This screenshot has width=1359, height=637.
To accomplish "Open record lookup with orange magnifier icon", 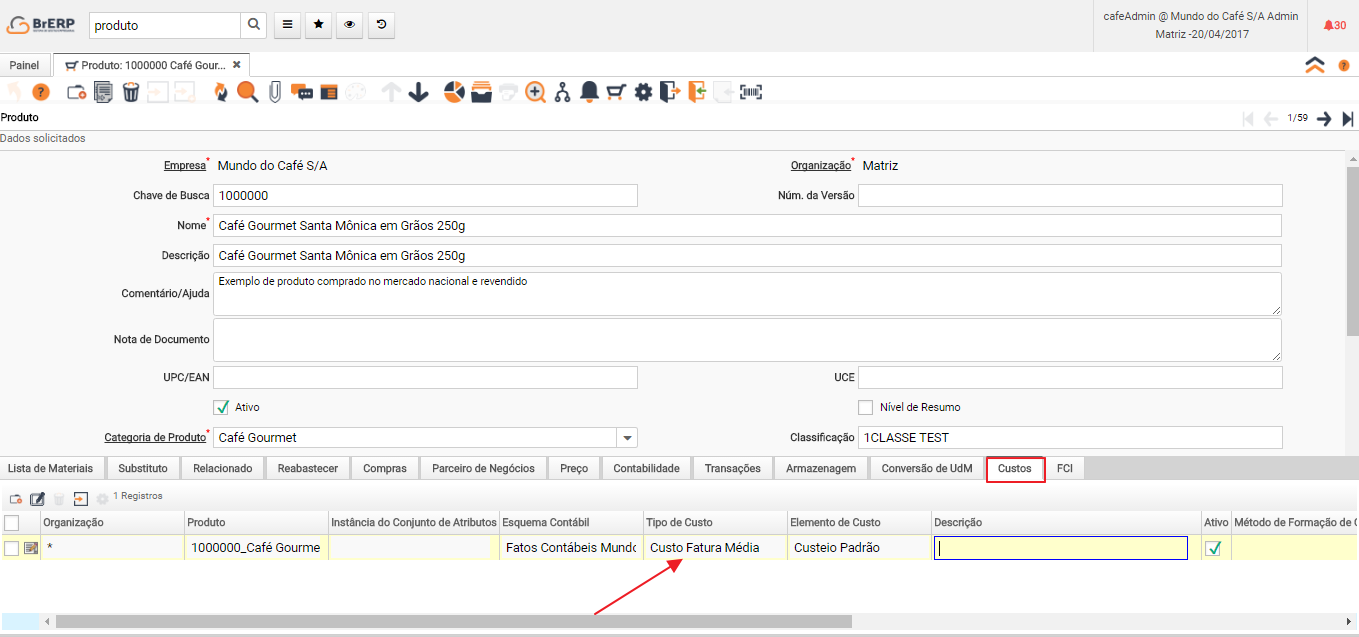I will pyautogui.click(x=247, y=92).
